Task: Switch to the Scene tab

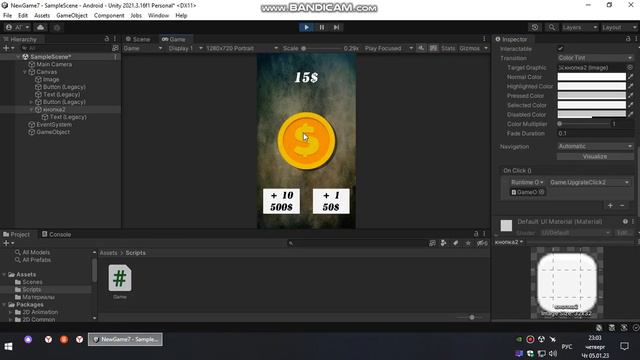Action: click(138, 39)
